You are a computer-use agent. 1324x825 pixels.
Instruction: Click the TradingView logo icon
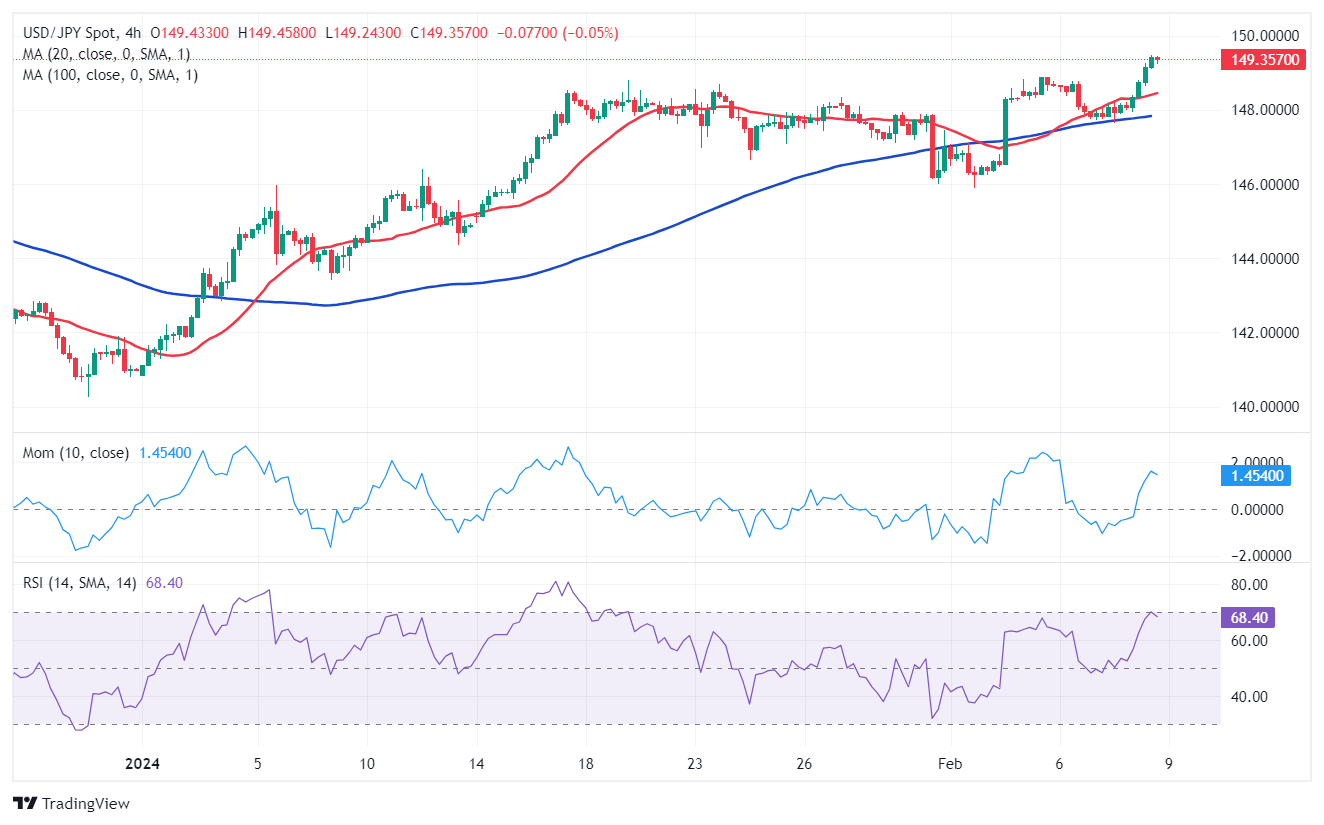pyautogui.click(x=25, y=803)
